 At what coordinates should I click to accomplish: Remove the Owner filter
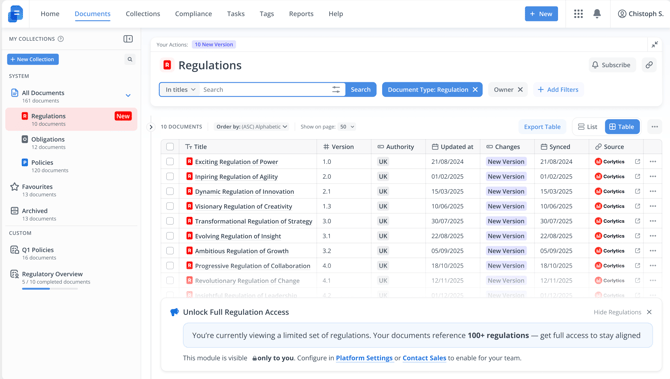(520, 89)
